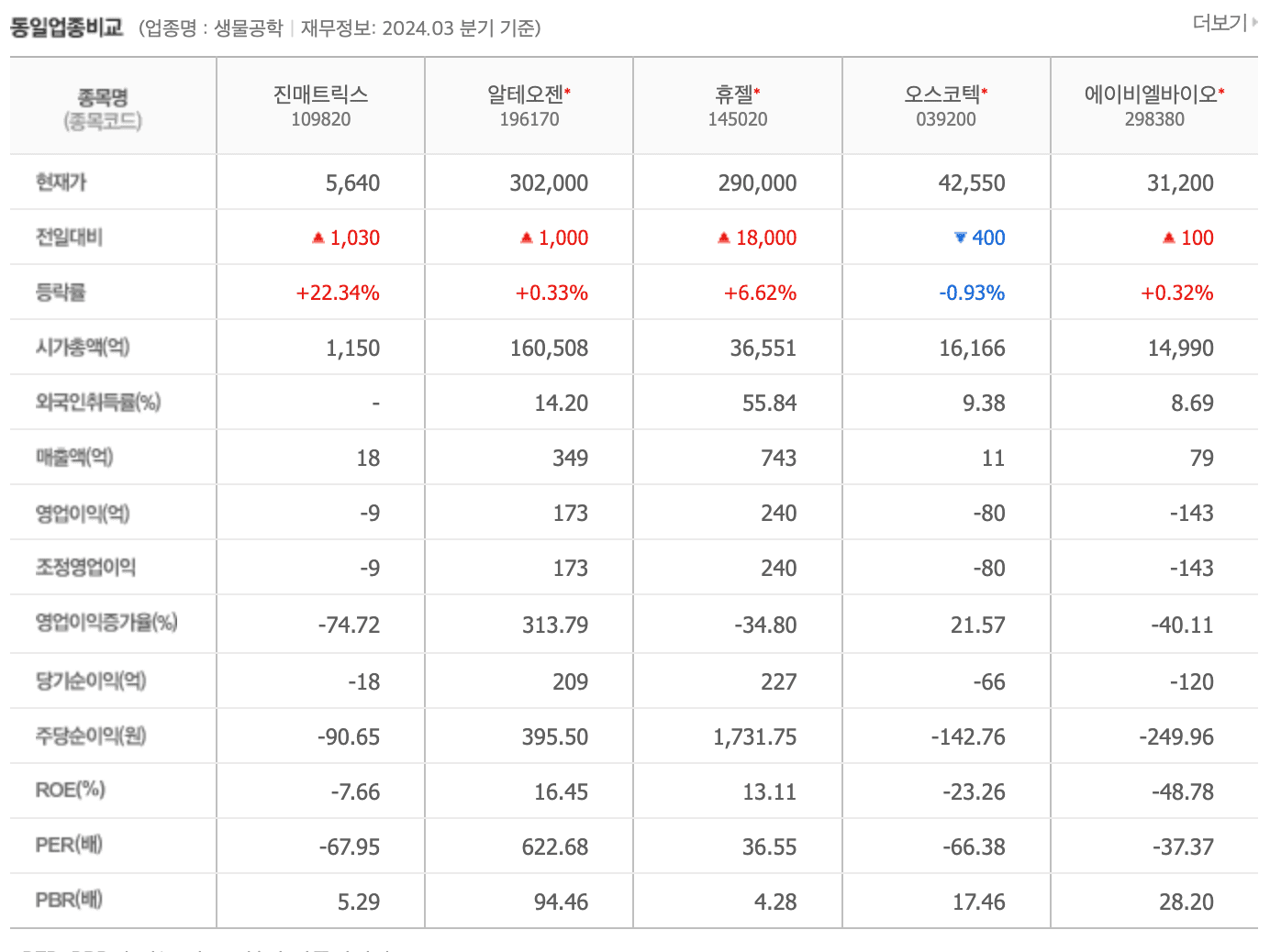Click the red up arrow beside 1,030
This screenshot has height=952, width=1270.
pyautogui.click(x=318, y=238)
